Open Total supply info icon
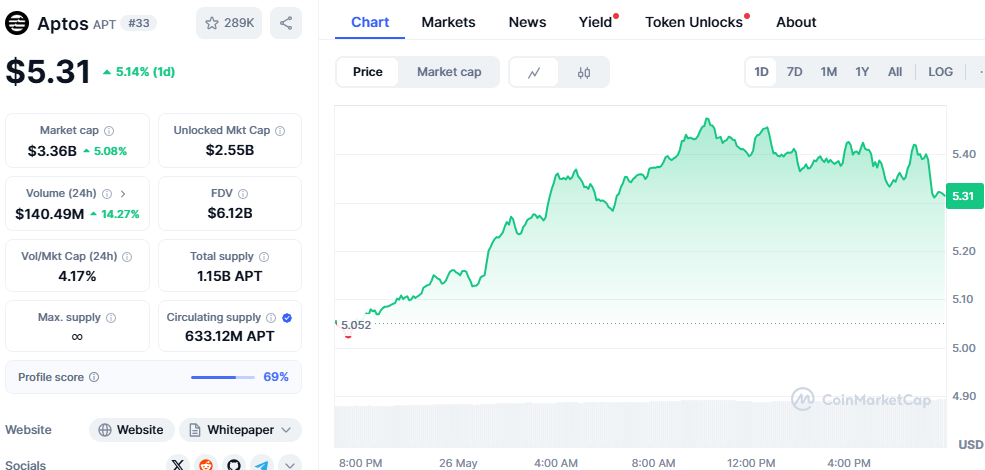The width and height of the screenshot is (985, 470). [264, 256]
